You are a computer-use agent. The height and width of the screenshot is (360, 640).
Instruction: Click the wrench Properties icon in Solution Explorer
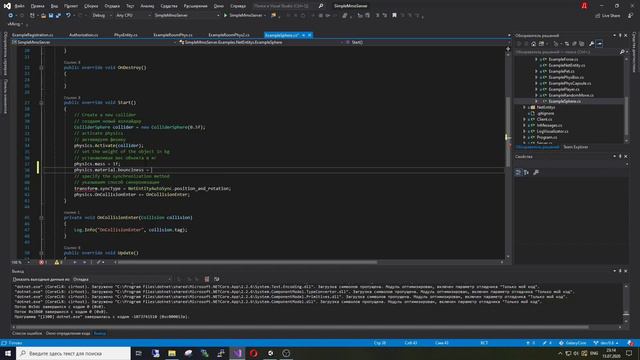point(591,44)
